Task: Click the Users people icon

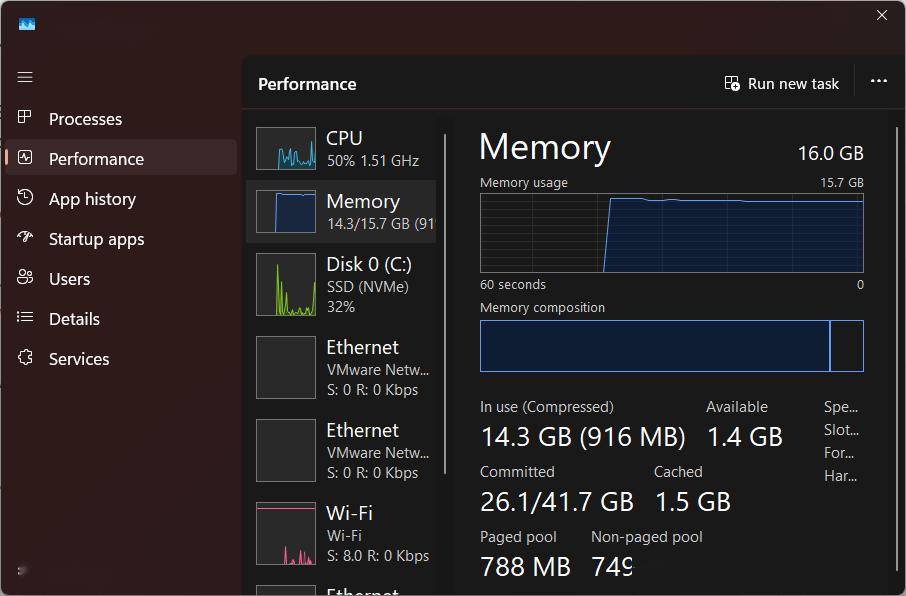Action: [x=26, y=278]
